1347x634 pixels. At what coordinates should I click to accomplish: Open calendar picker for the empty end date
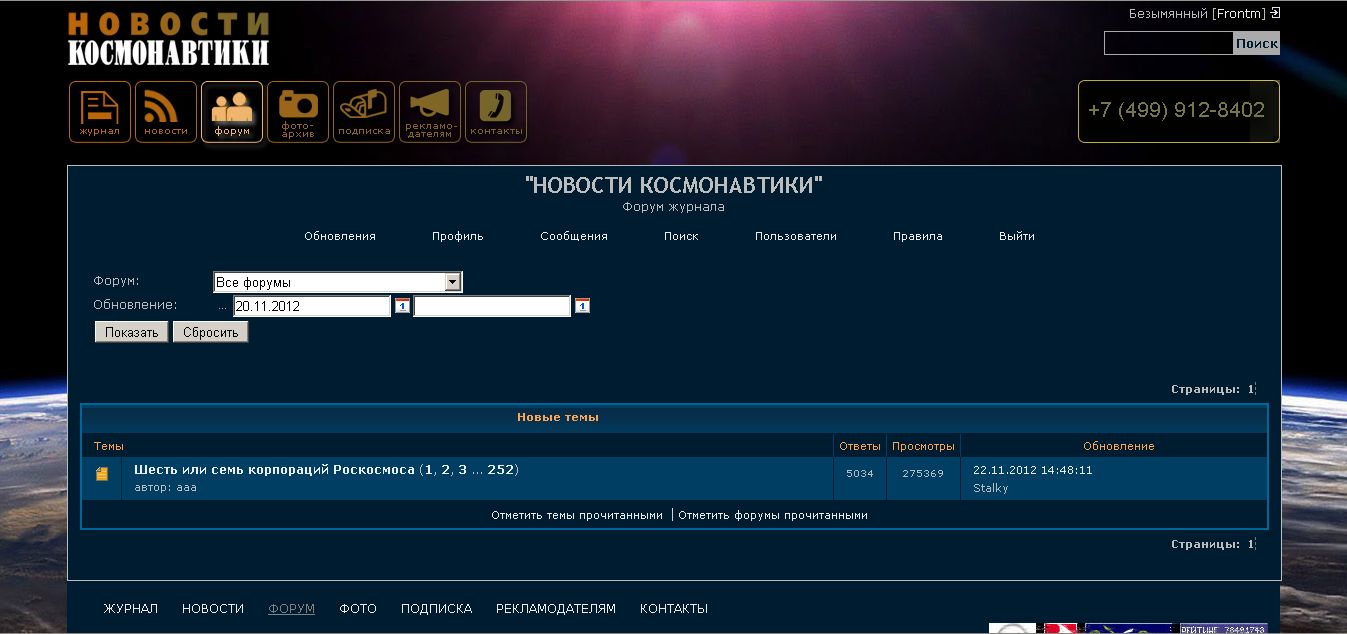click(x=582, y=306)
